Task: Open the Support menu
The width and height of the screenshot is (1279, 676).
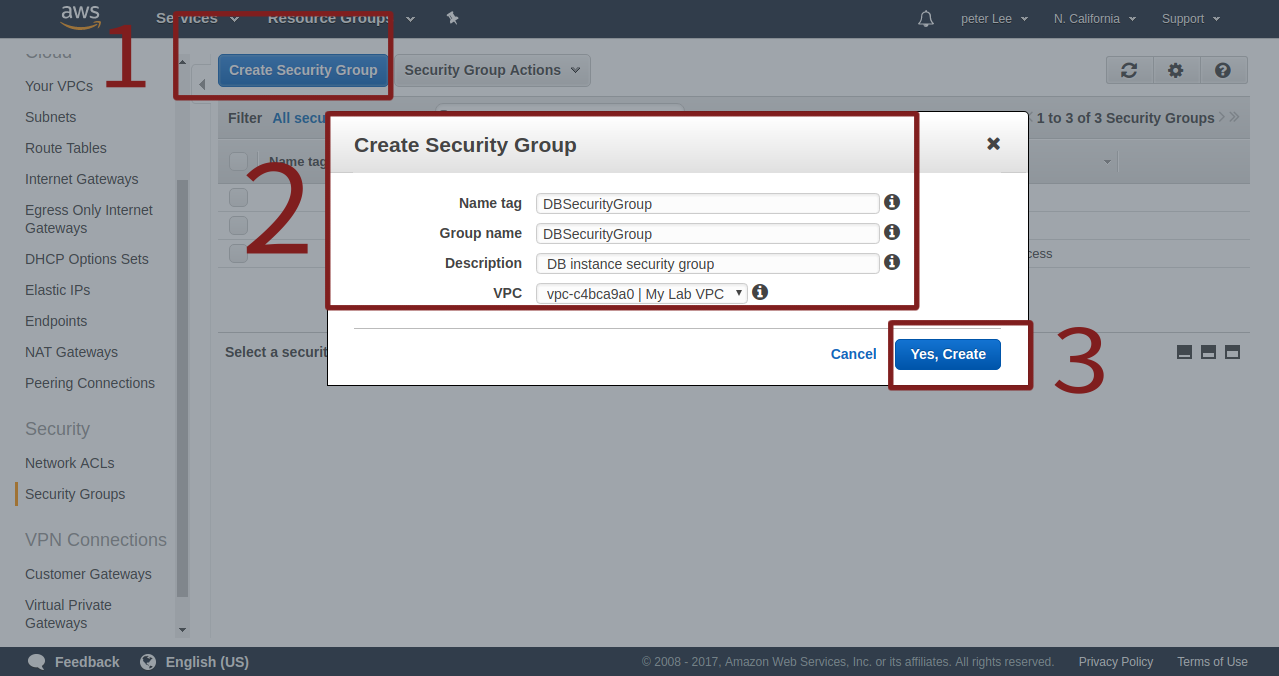Action: [x=1190, y=18]
